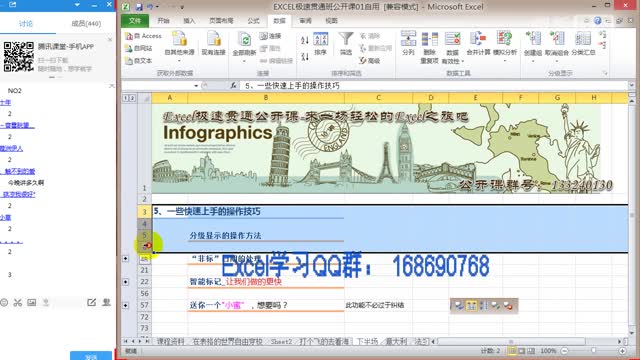Viewport: 640px width, 360px height.
Task: Switch to Page Layout view
Action: (x=522, y=351)
